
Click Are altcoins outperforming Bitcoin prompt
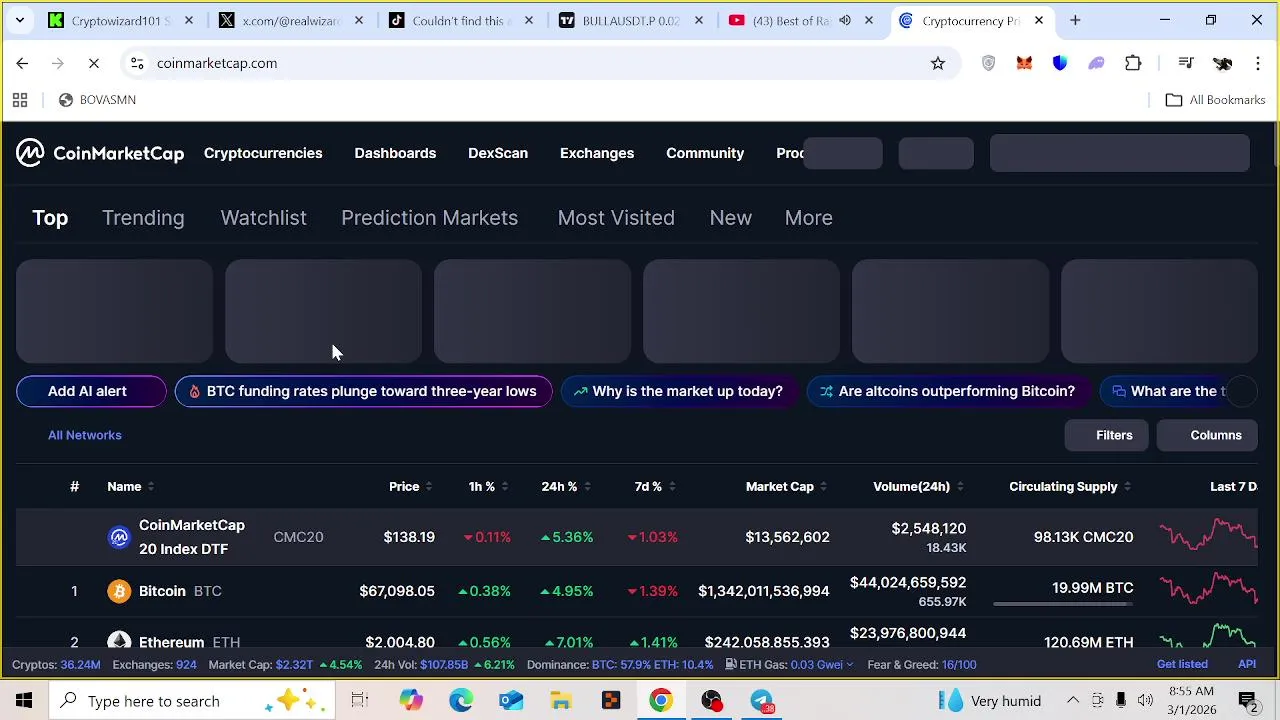coord(947,391)
